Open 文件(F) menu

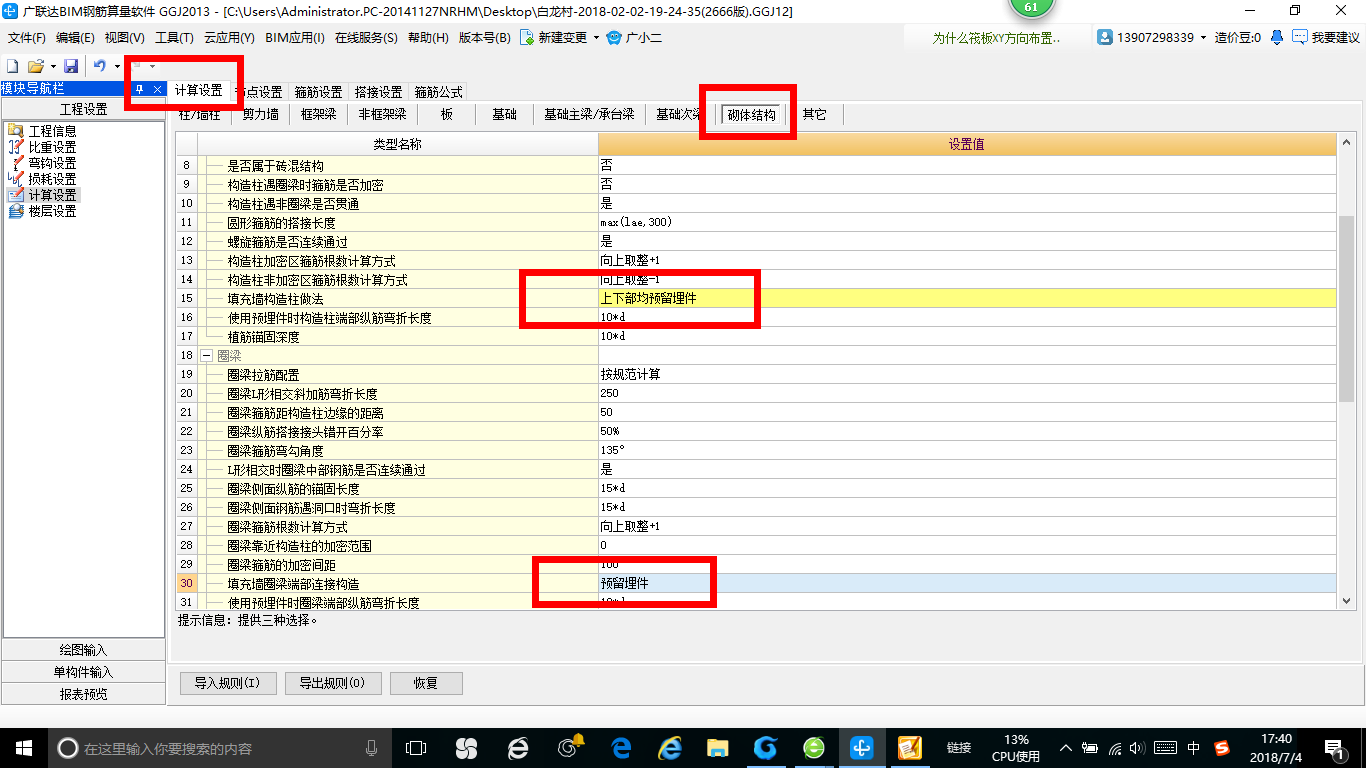click(x=27, y=38)
